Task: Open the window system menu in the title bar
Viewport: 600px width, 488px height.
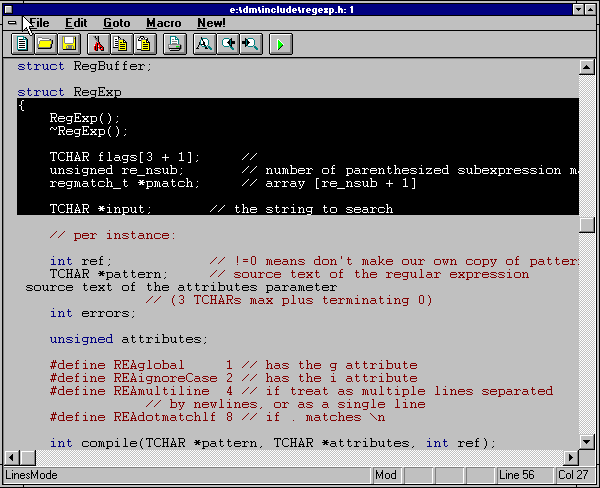Action: click(x=8, y=10)
